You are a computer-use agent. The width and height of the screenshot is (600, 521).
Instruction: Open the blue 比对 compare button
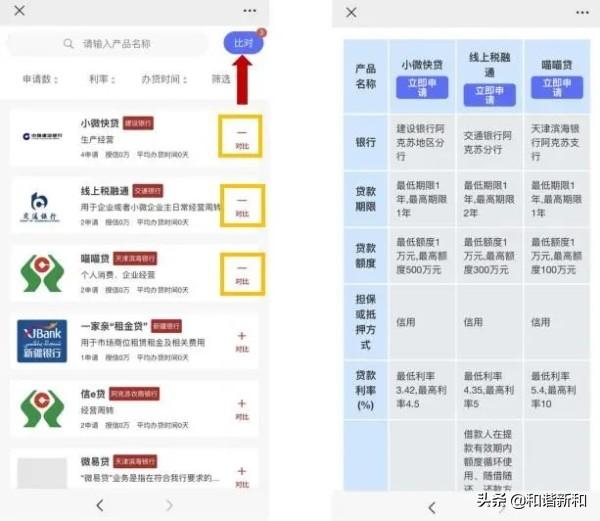click(243, 43)
